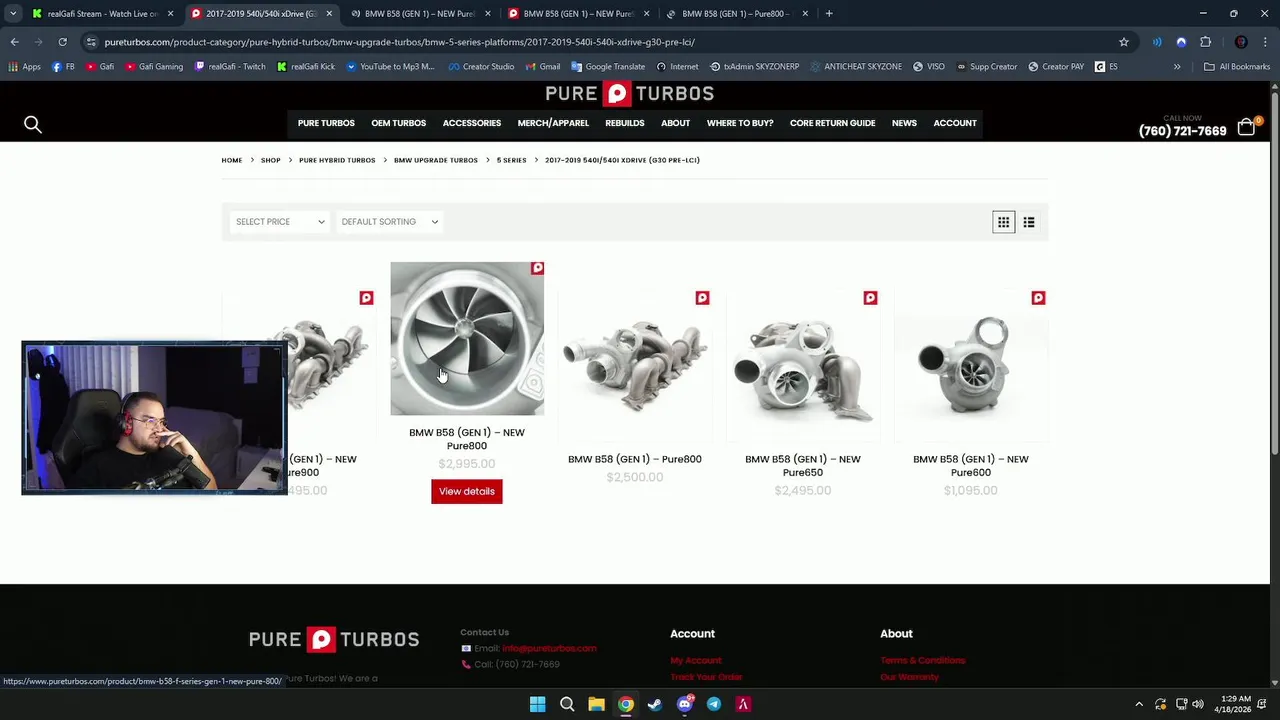The image size is (1280, 720).
Task: Open the Apps bookmarks shortcut
Action: [24, 67]
